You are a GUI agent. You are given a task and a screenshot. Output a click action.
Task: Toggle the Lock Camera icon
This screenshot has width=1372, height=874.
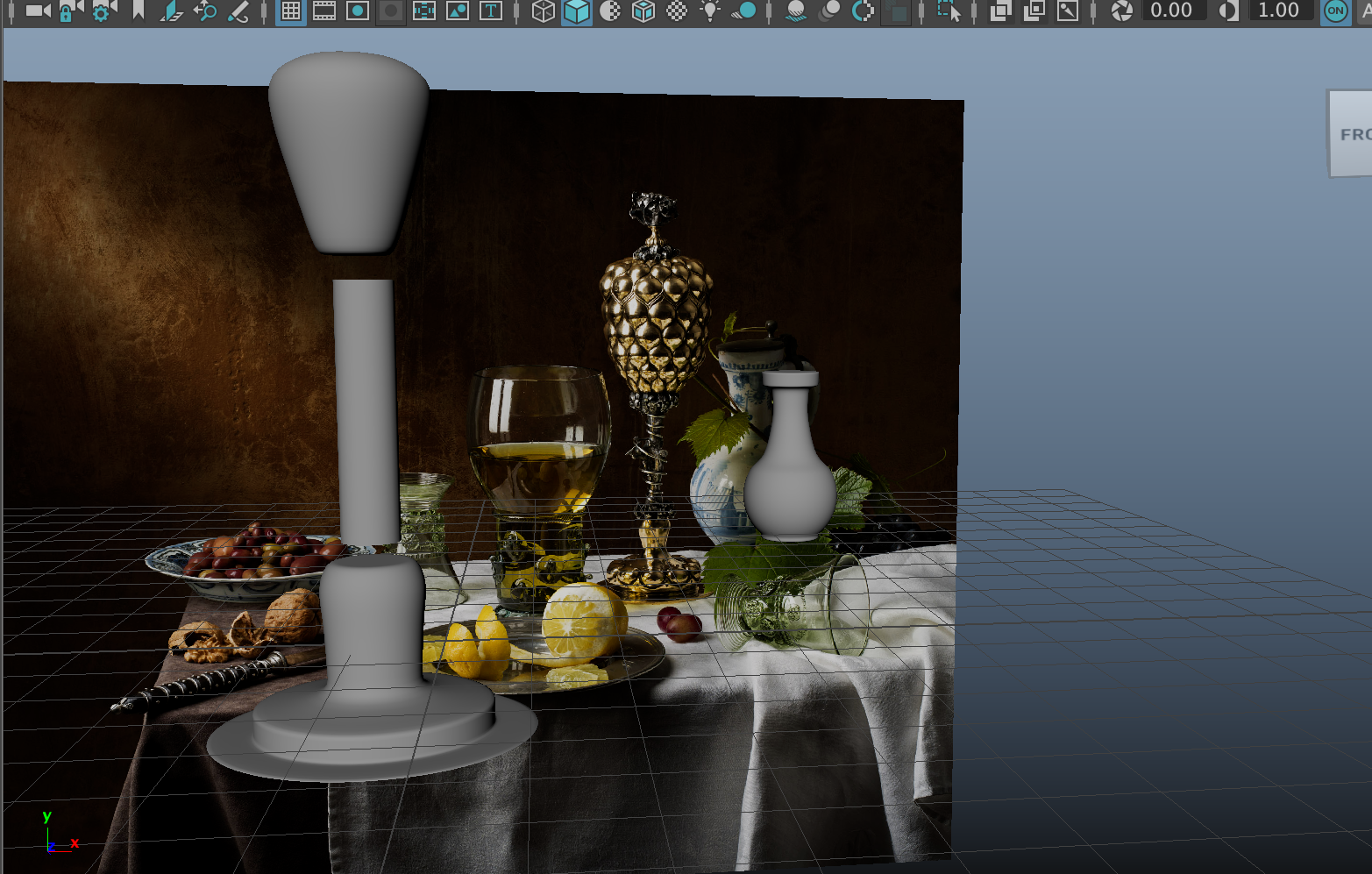(70, 11)
